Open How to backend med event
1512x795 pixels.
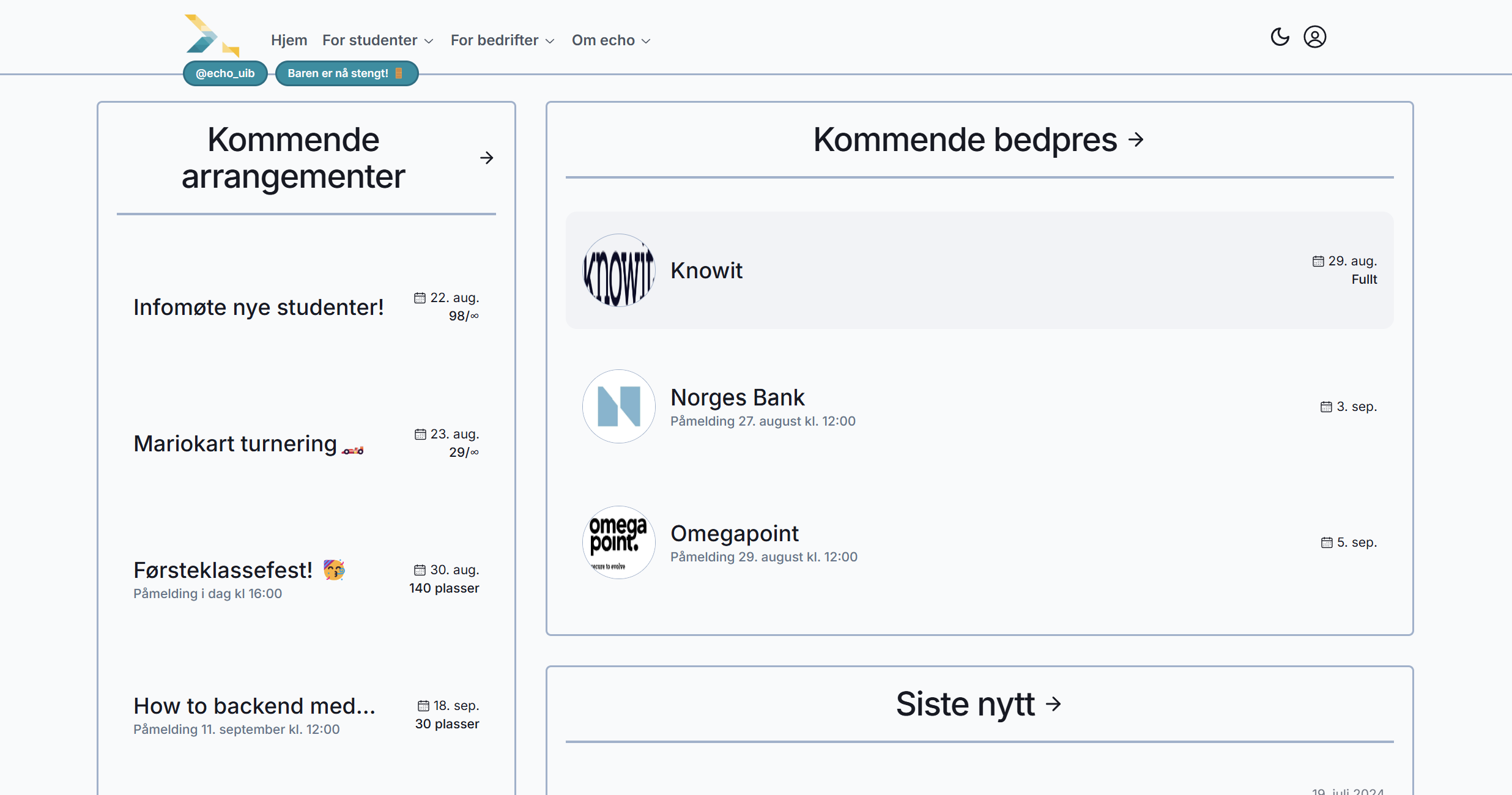(306, 715)
